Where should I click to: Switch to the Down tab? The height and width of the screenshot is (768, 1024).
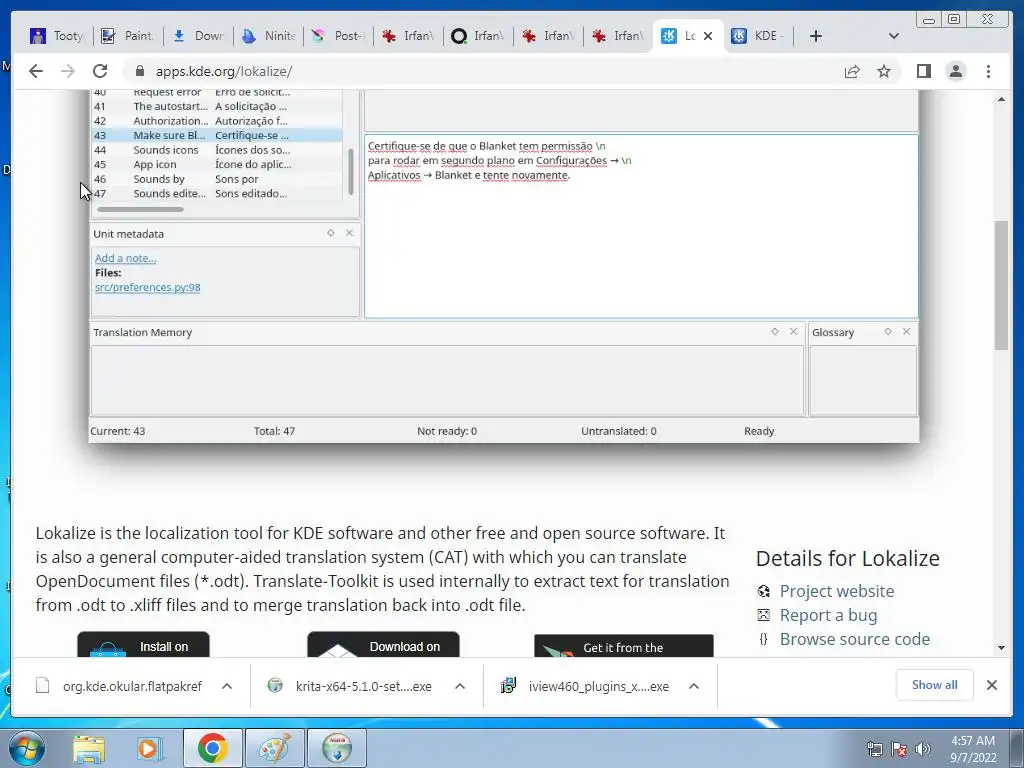tap(198, 36)
